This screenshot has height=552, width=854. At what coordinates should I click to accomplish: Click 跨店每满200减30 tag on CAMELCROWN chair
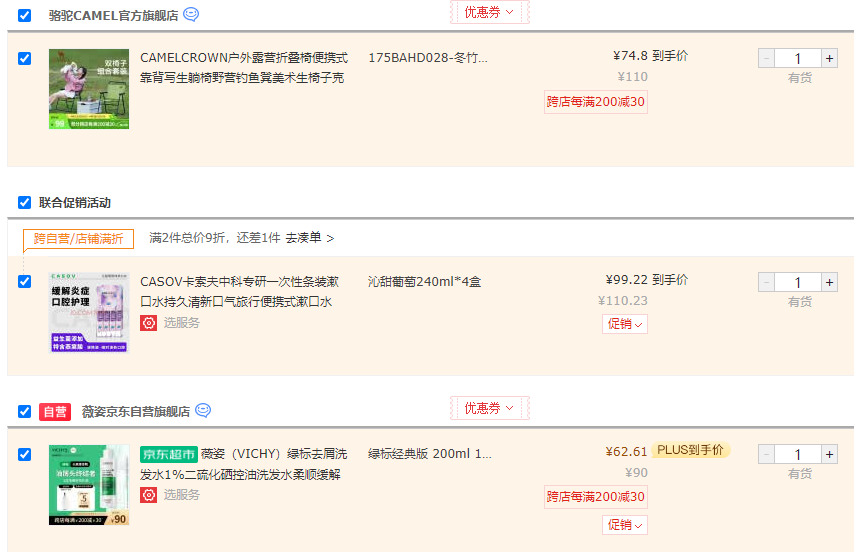(596, 102)
